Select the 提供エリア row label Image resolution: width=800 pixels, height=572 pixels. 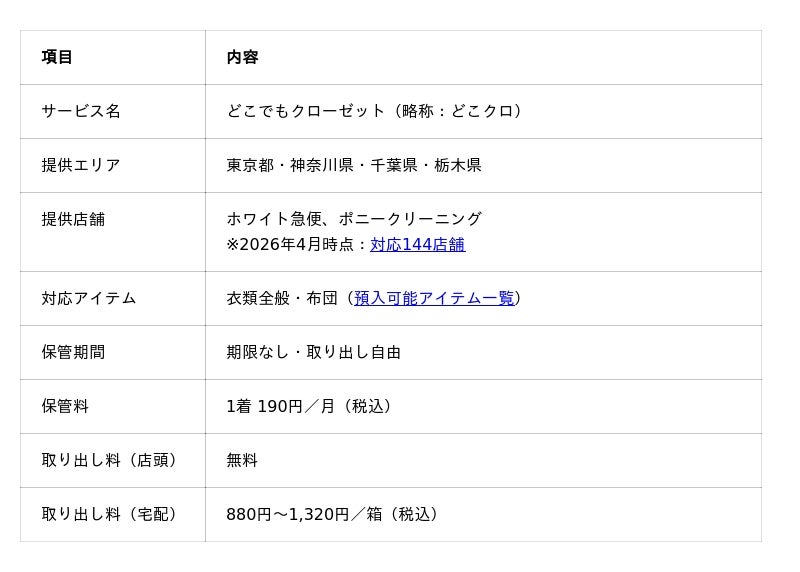click(81, 165)
